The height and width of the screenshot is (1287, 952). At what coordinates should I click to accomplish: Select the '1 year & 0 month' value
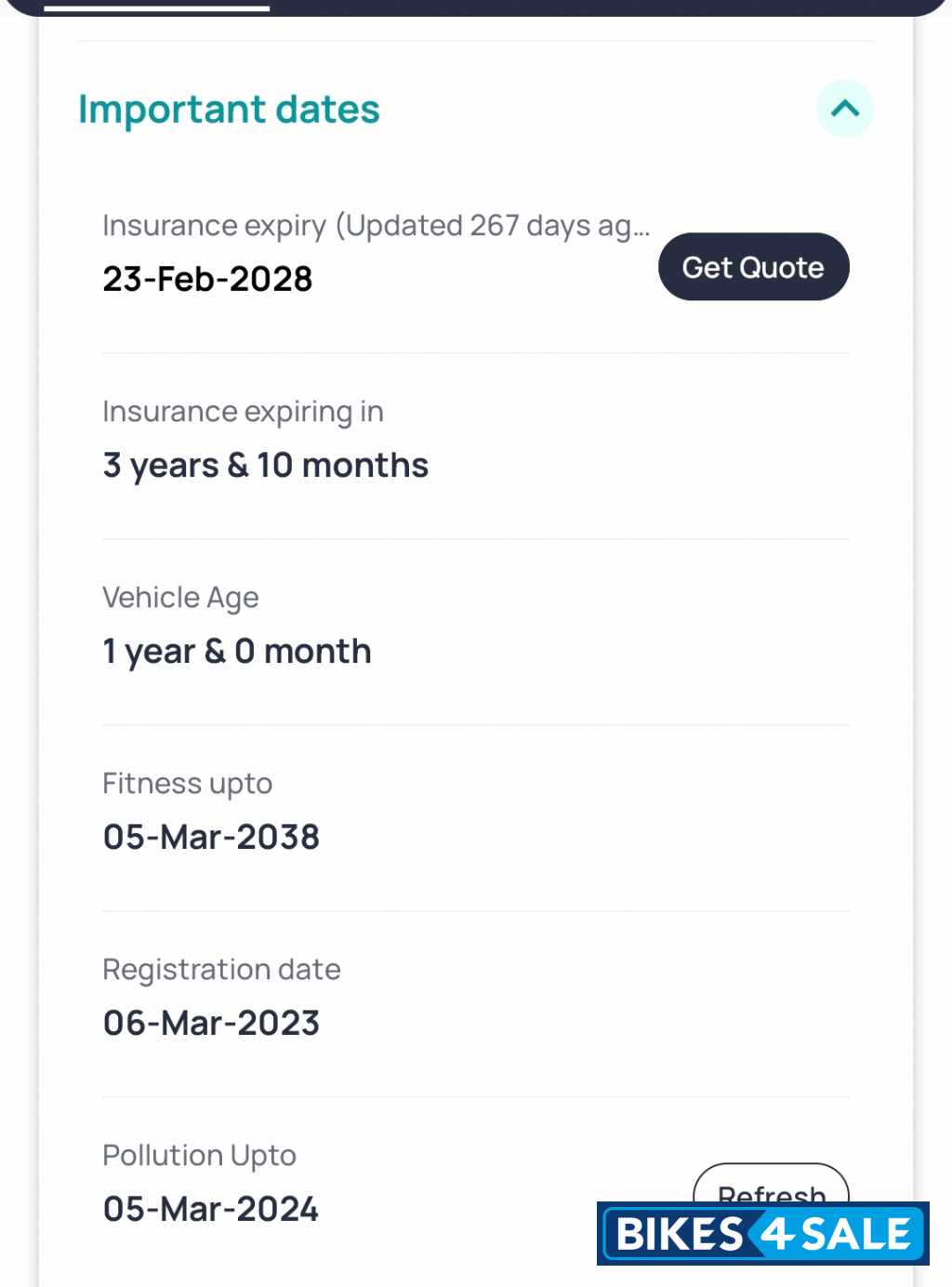237,651
